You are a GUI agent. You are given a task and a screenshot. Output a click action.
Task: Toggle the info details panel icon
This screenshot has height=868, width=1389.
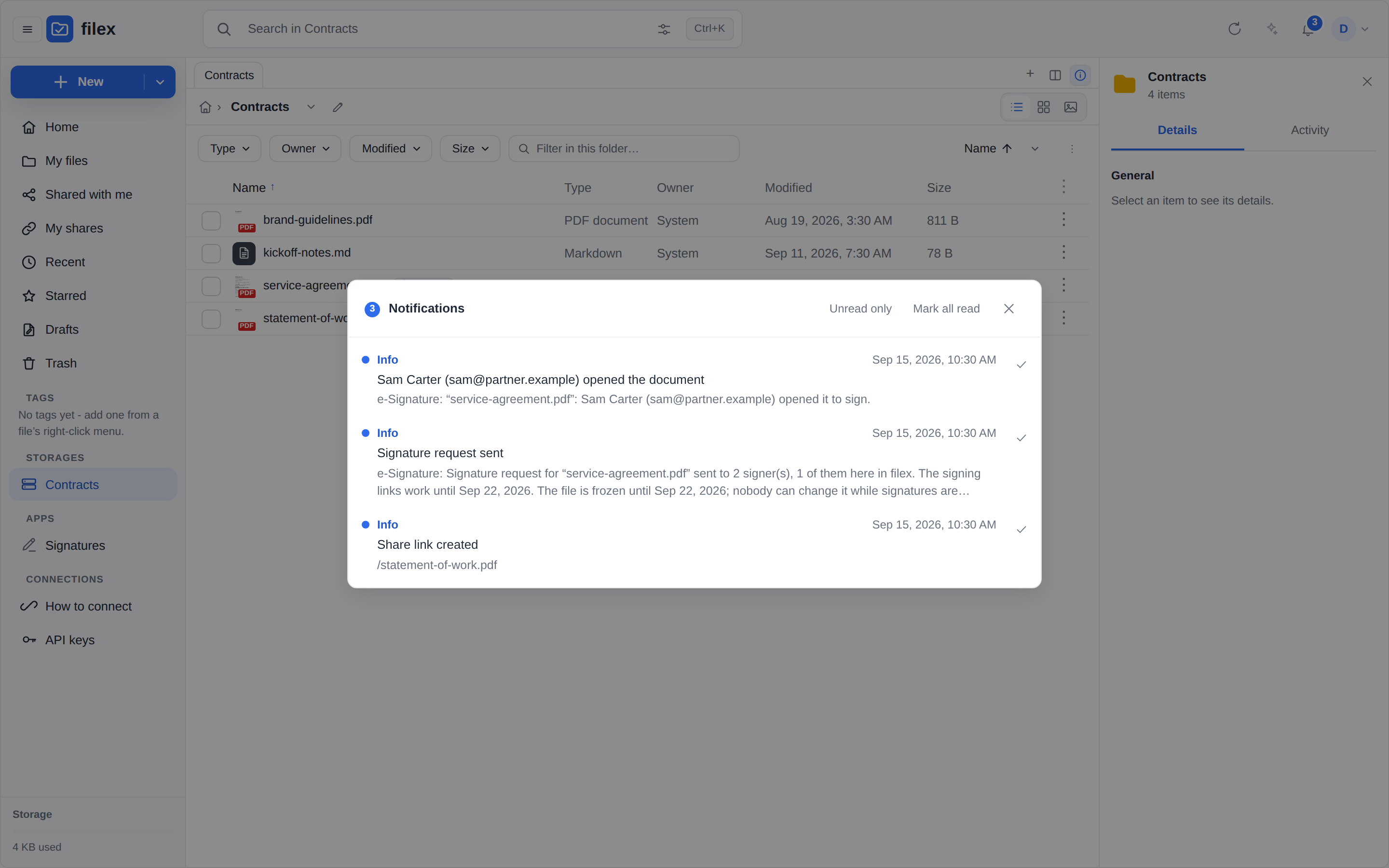(1080, 75)
